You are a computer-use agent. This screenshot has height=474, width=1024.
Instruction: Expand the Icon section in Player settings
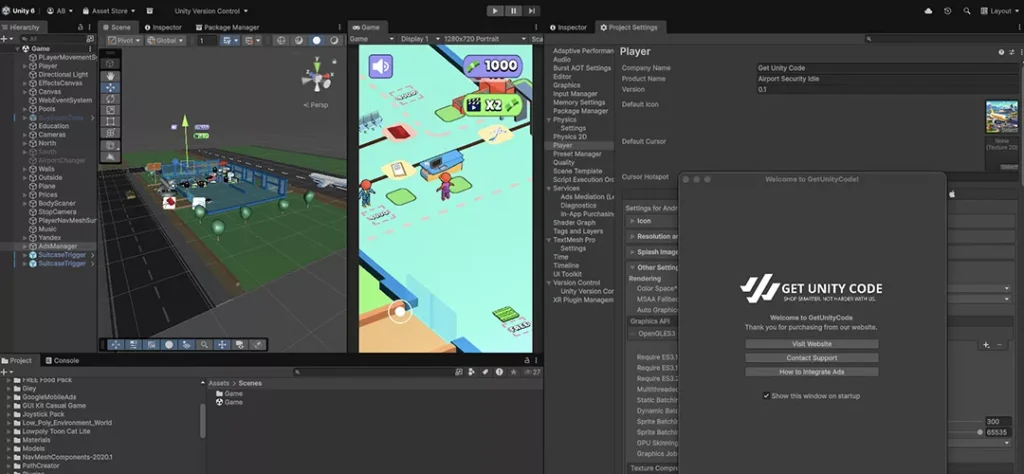(632, 221)
